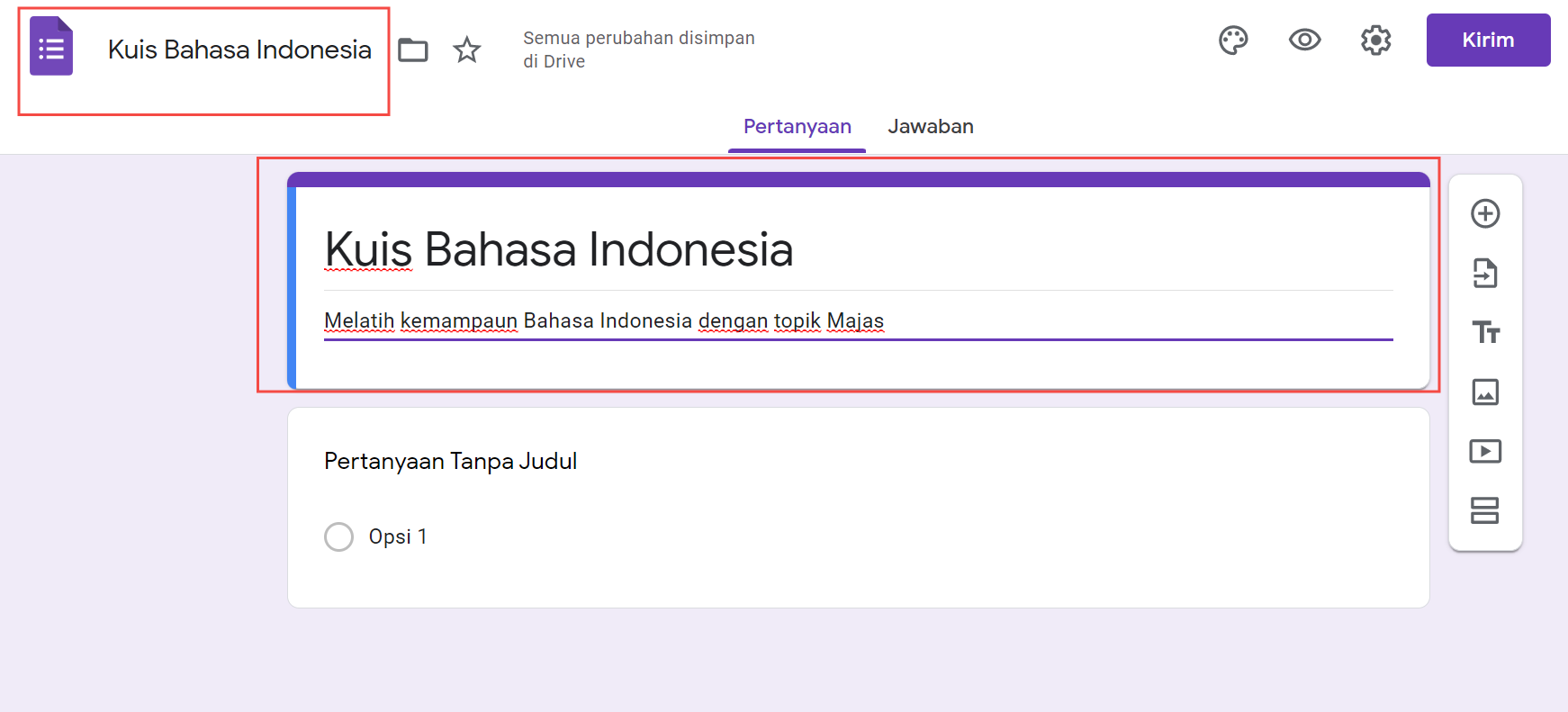Switch to the Pertanyaan tab
Viewport: 1568px width, 712px height.
(797, 127)
